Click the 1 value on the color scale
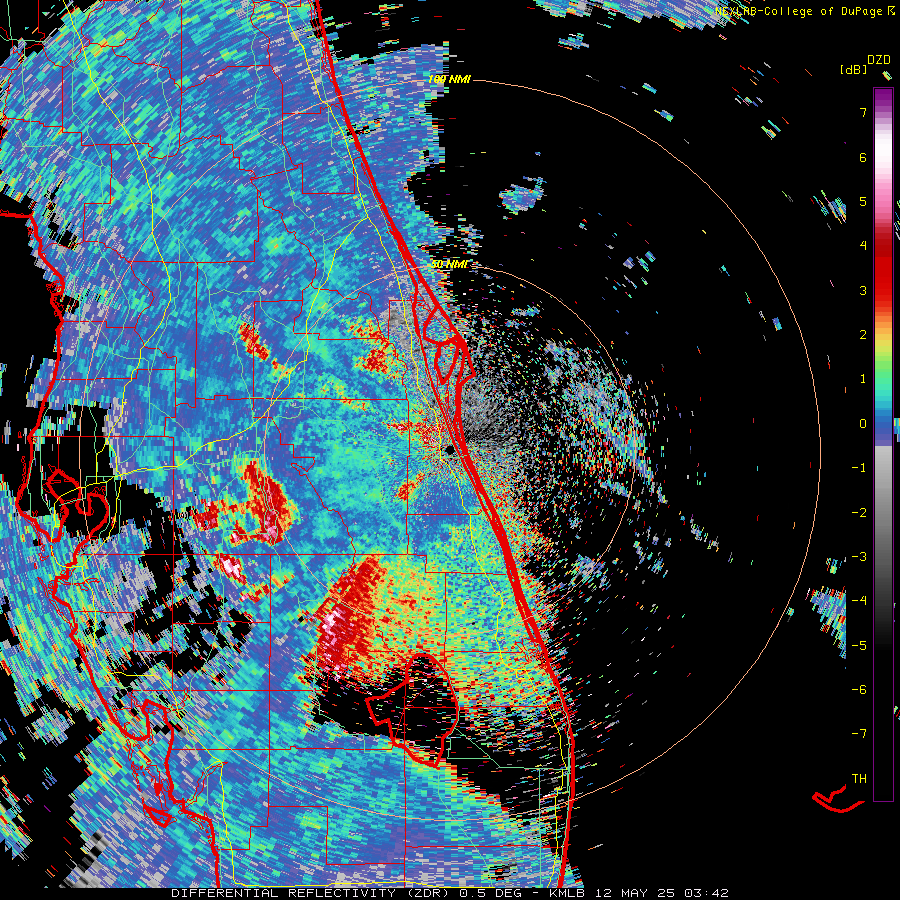The width and height of the screenshot is (900, 900). pos(863,379)
